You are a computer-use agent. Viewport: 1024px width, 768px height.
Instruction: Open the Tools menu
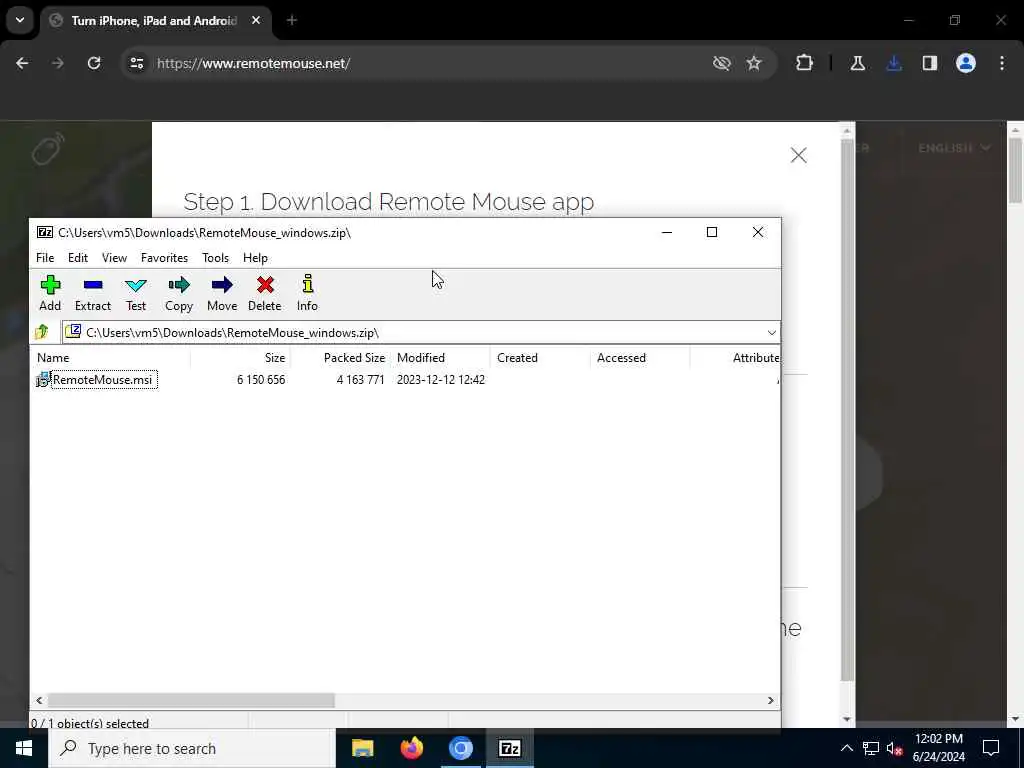(215, 258)
